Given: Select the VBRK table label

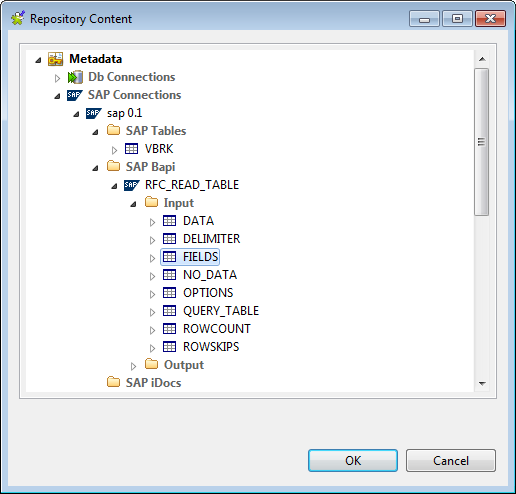Looking at the screenshot, I should (159, 149).
